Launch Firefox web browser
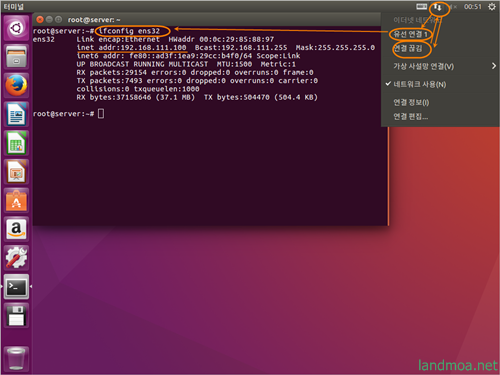 pos(16,85)
